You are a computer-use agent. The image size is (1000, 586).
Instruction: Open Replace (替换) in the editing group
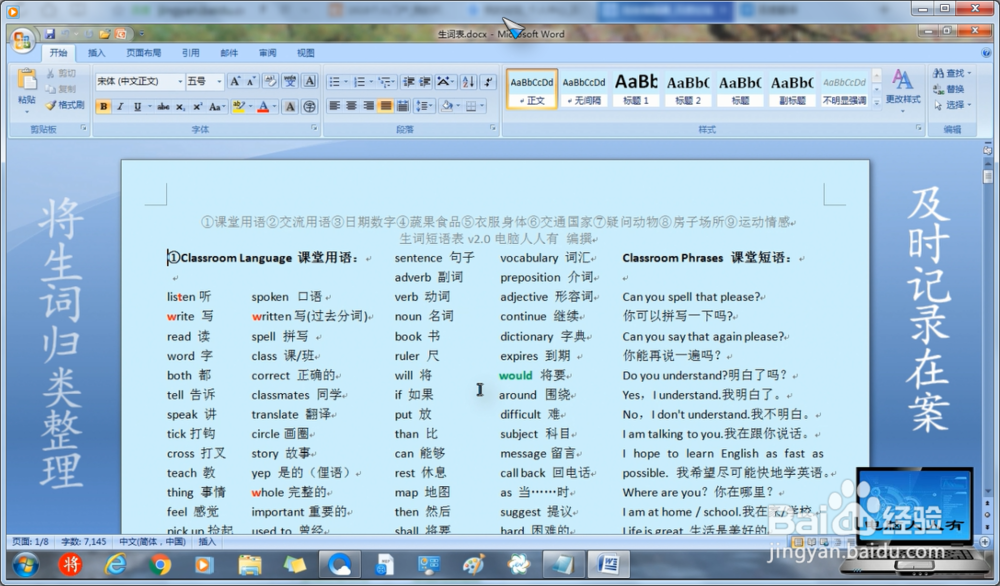click(949, 89)
